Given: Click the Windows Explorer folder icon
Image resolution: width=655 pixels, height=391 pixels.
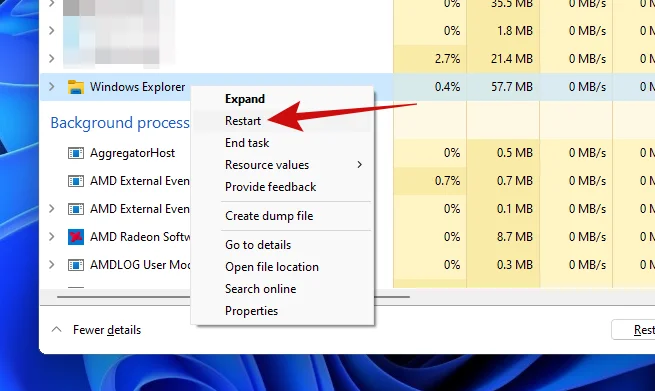Looking at the screenshot, I should pos(76,87).
